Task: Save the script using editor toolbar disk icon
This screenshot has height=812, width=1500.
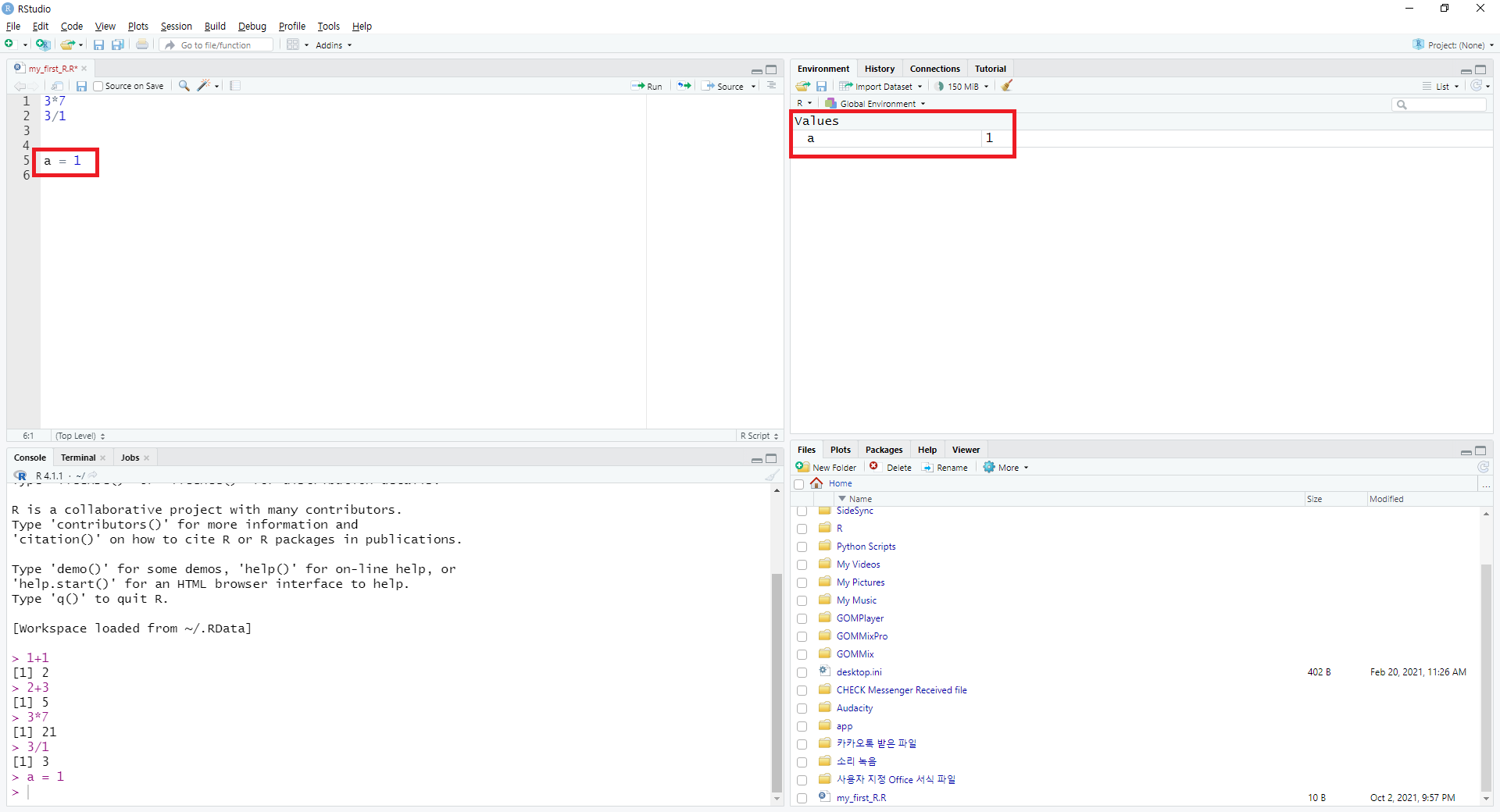Action: [x=81, y=86]
